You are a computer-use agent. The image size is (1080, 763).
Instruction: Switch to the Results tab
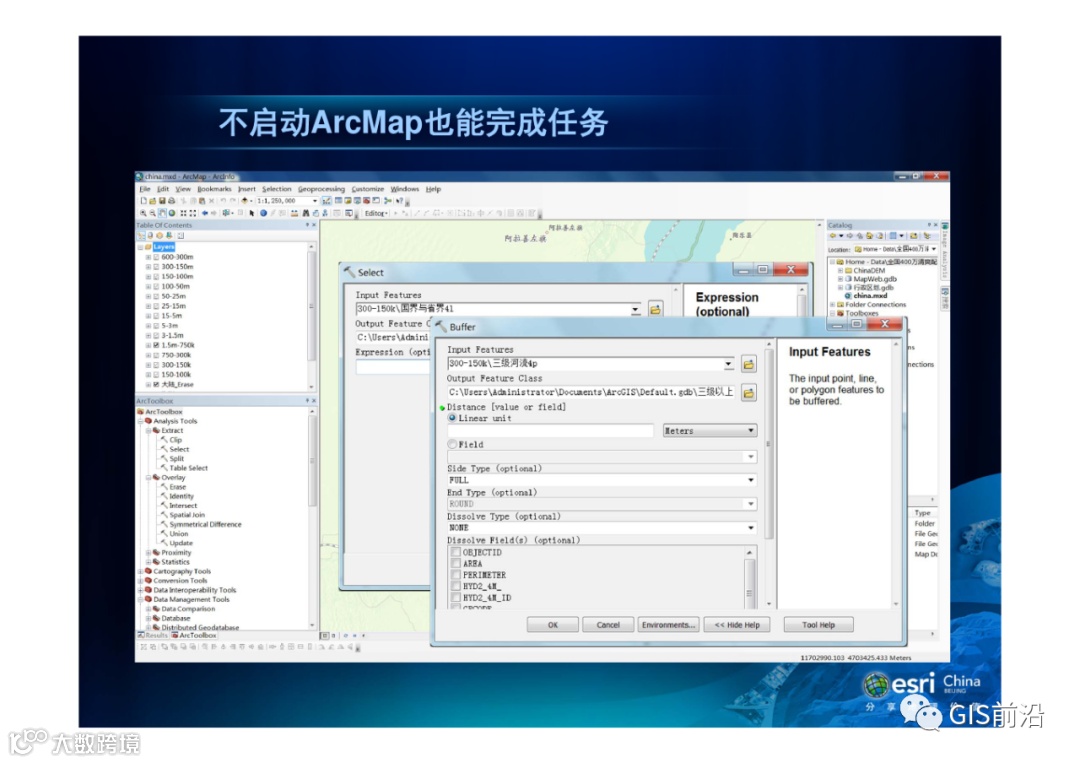152,636
